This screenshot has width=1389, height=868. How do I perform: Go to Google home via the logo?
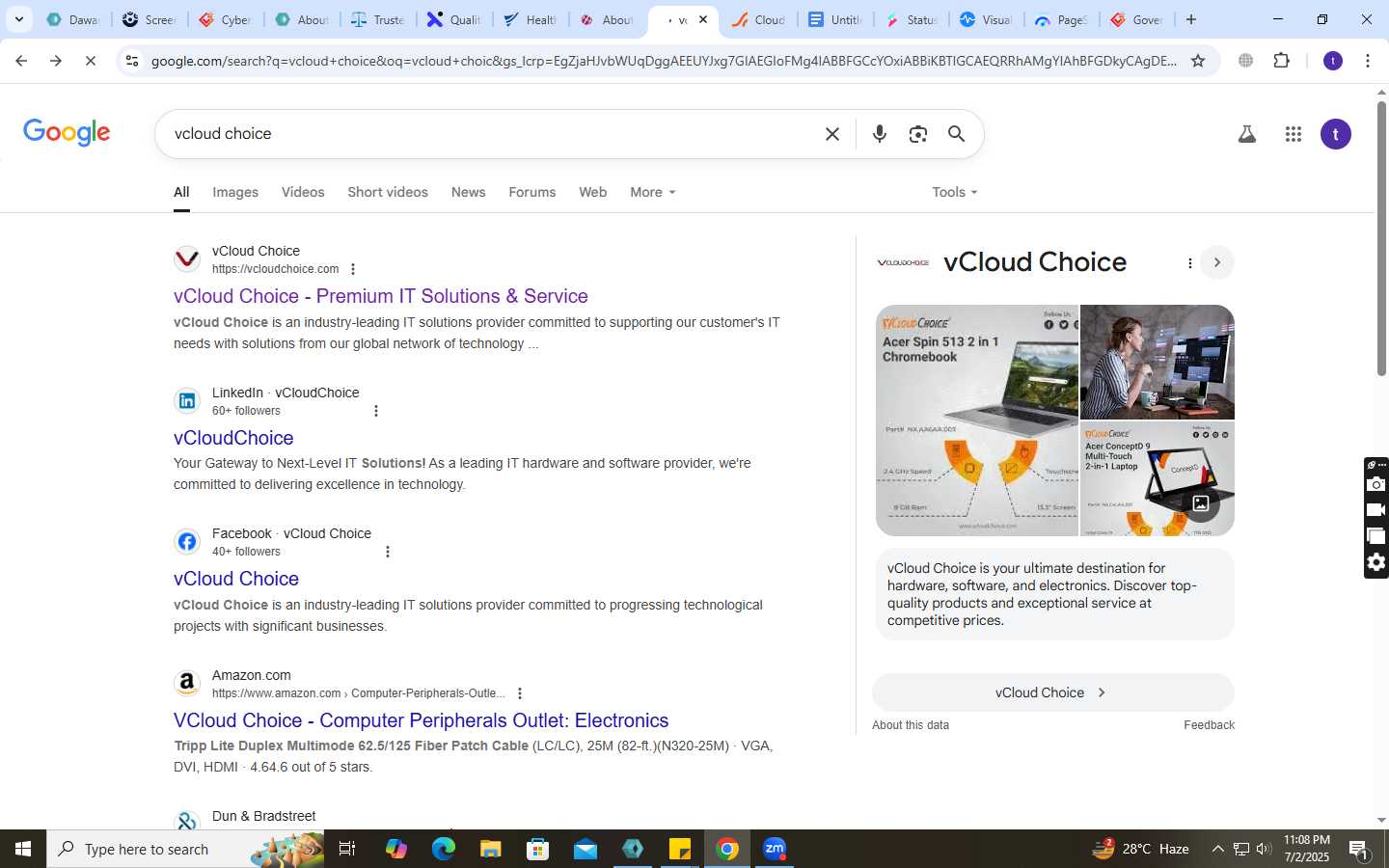pyautogui.click(x=67, y=133)
